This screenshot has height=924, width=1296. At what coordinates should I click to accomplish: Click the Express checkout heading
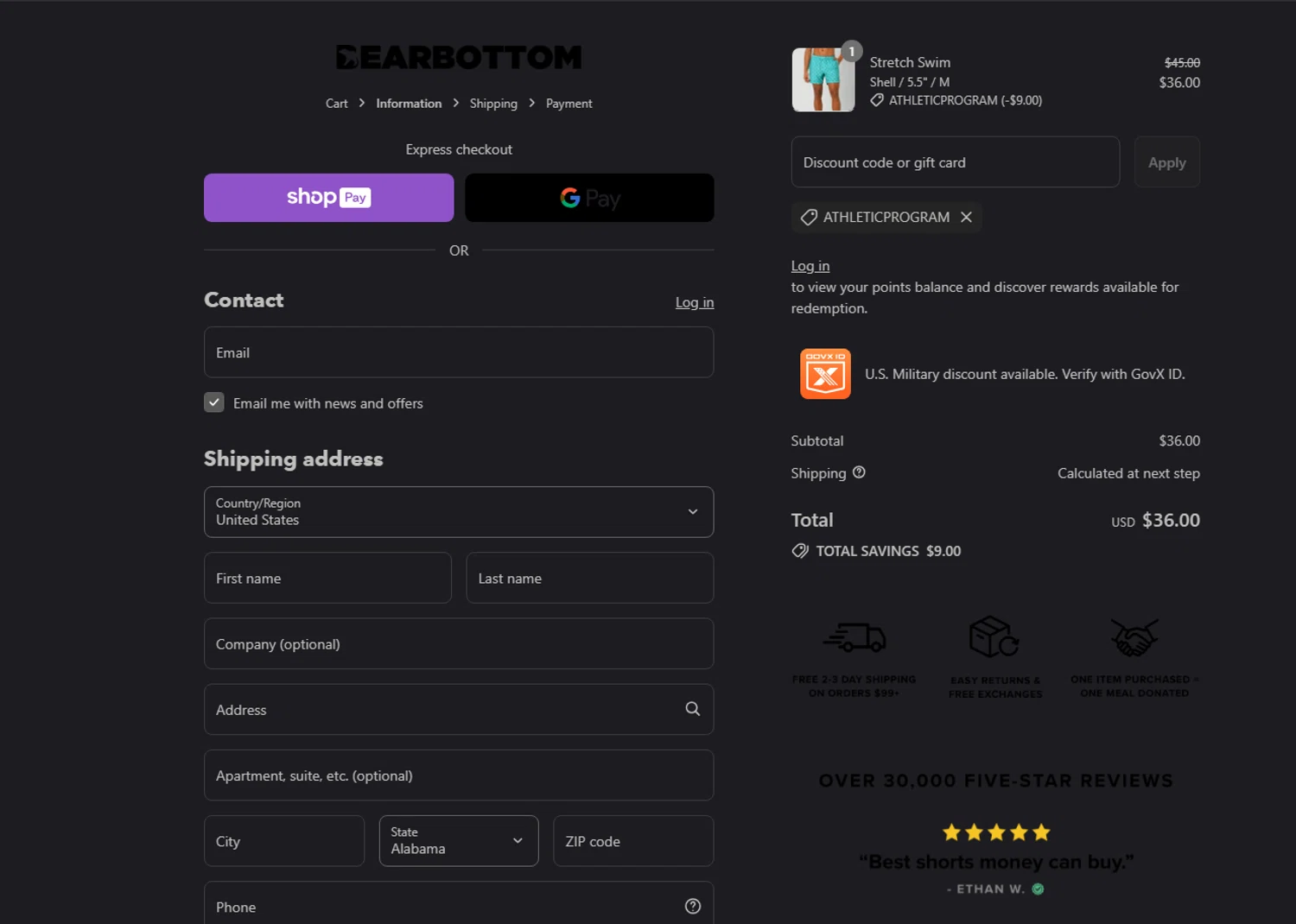point(459,149)
